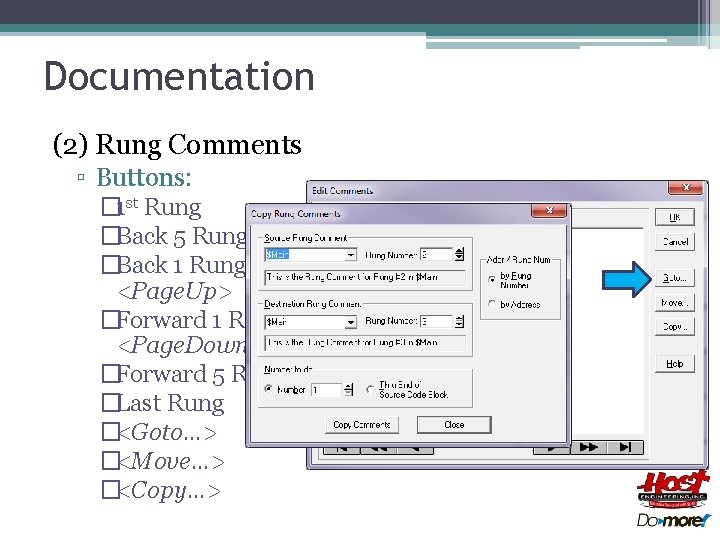720x540 pixels.
Task: Click Destination rung comment text box
Action: click(365, 343)
